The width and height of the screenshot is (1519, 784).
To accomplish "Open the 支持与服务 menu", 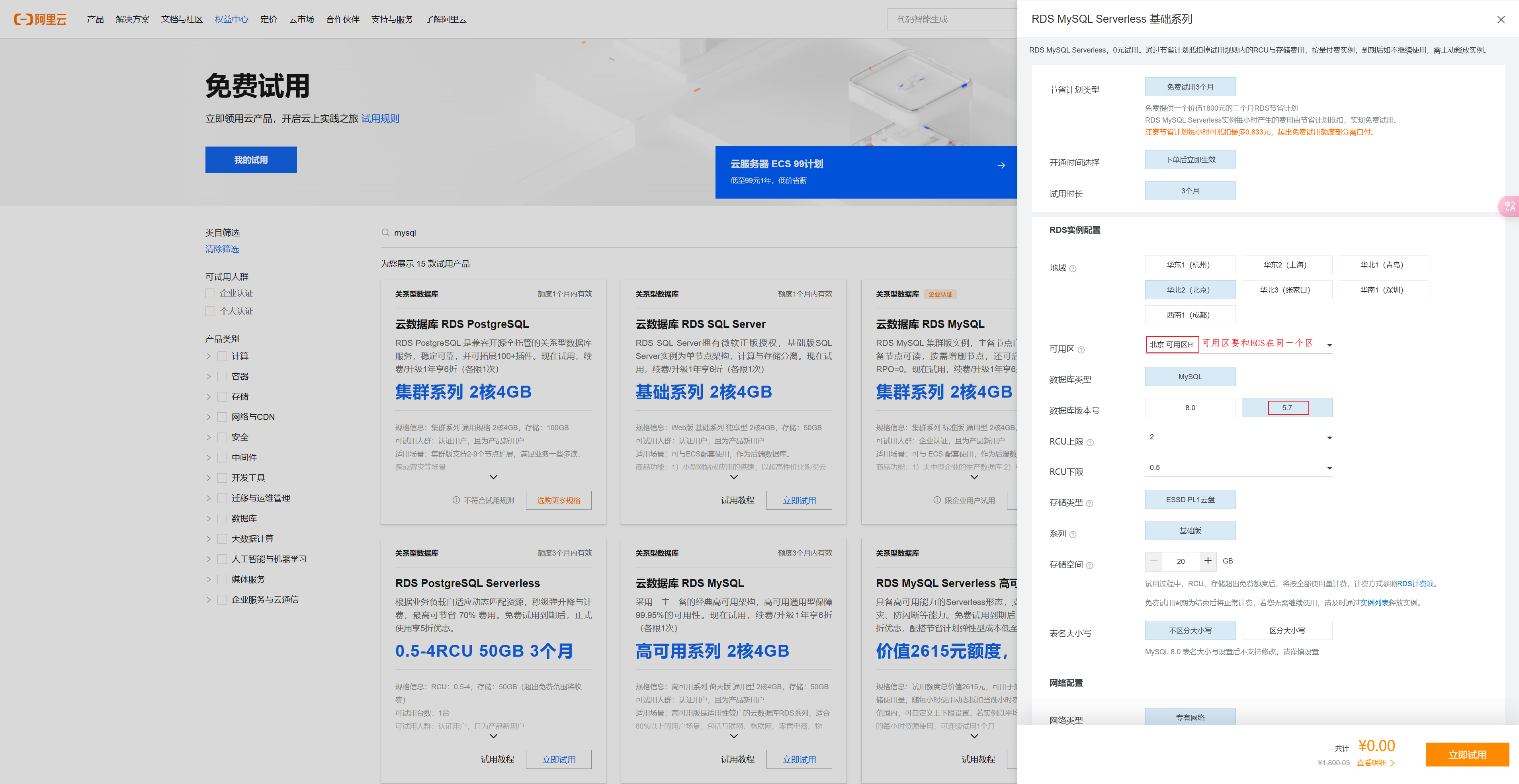I will (x=391, y=20).
